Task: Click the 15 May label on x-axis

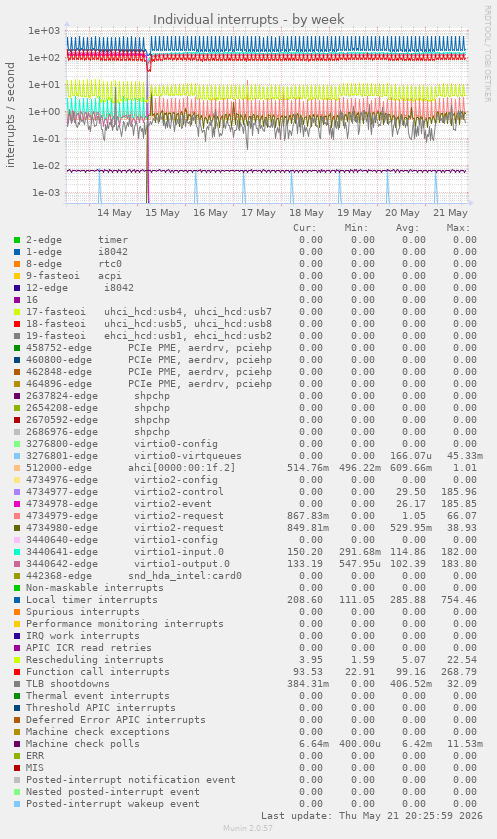Action: (162, 213)
